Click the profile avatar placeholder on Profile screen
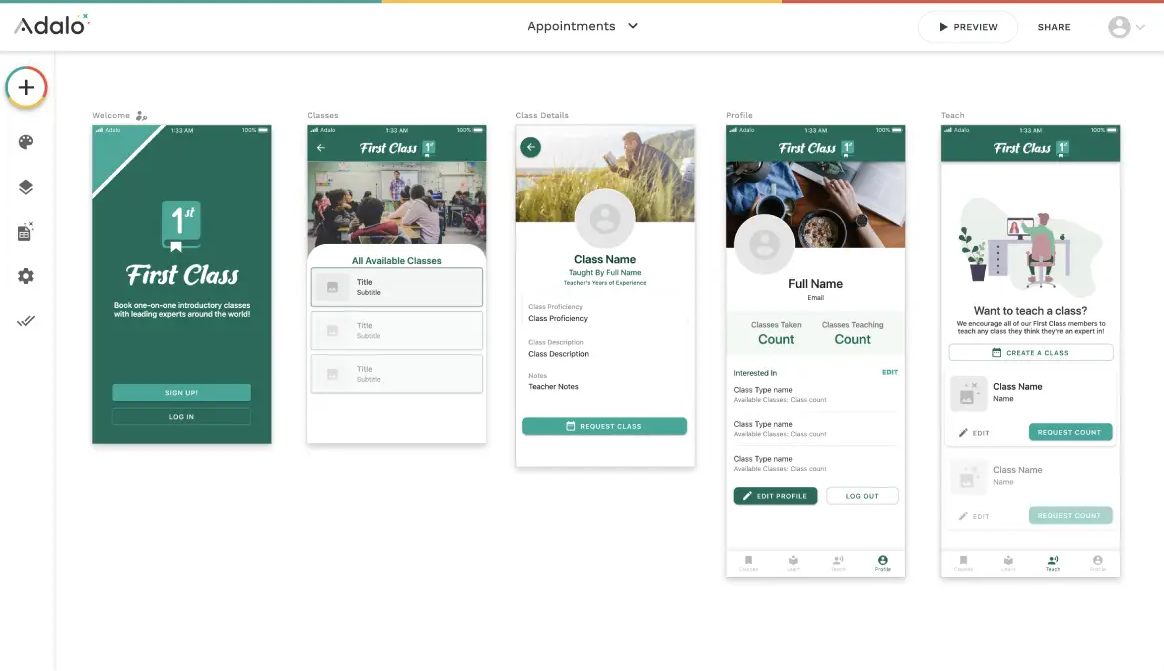Image resolution: width=1164 pixels, height=671 pixels. tap(764, 244)
